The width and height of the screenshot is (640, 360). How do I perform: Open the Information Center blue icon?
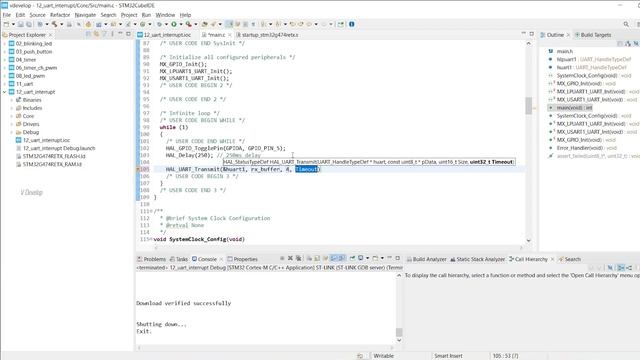tap(351, 24)
